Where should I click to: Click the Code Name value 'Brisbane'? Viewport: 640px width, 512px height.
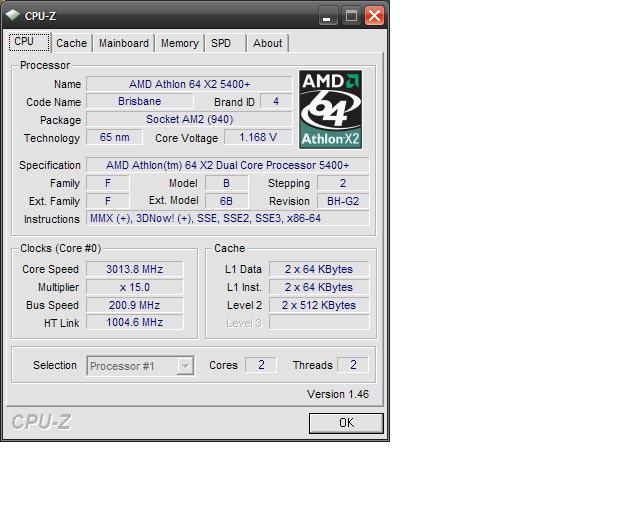pos(140,101)
